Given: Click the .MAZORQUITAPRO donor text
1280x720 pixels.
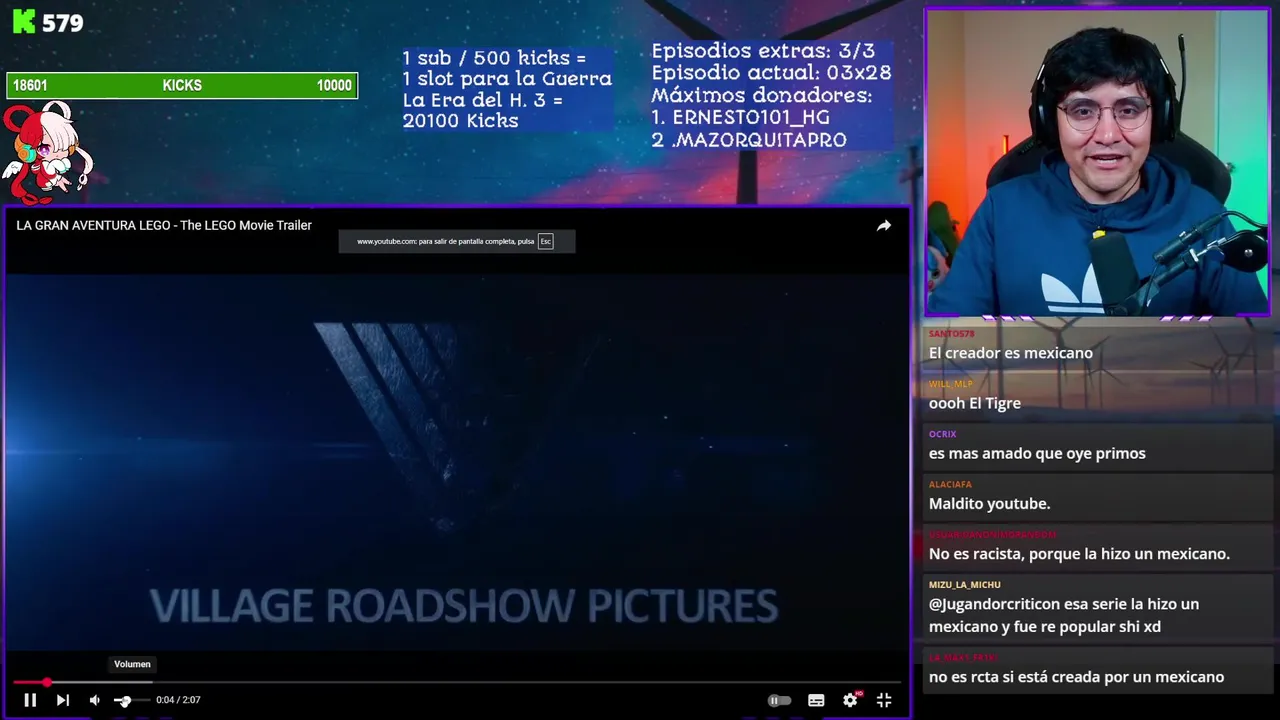Looking at the screenshot, I should (x=759, y=140).
